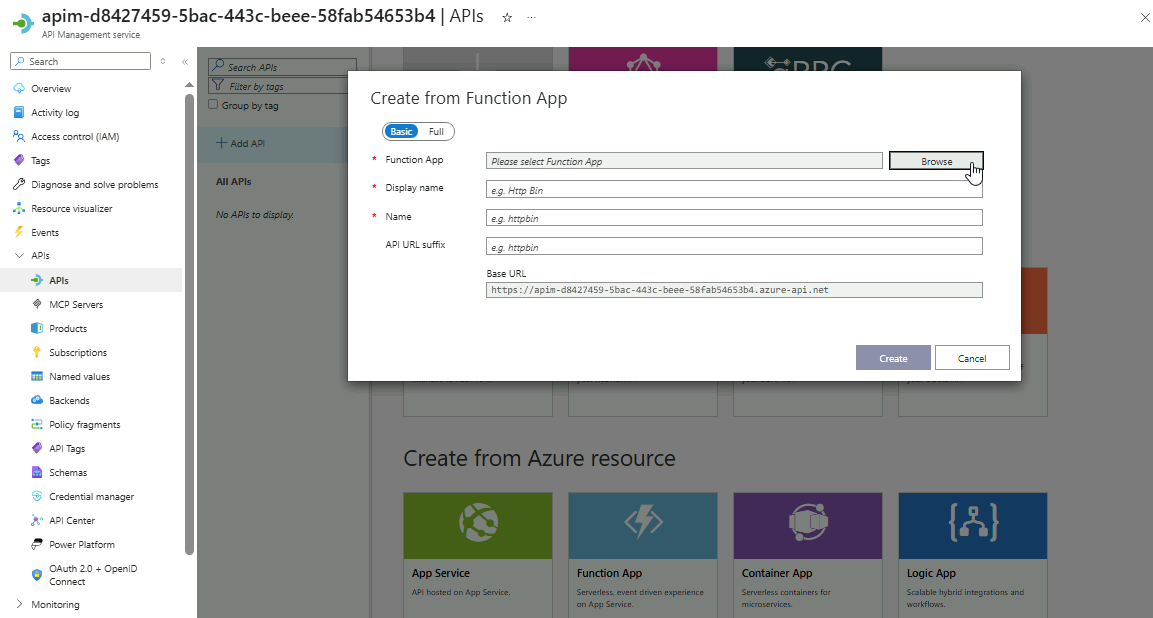1153x618 pixels.
Task: Click the Display name input field
Action: pyautogui.click(x=734, y=189)
